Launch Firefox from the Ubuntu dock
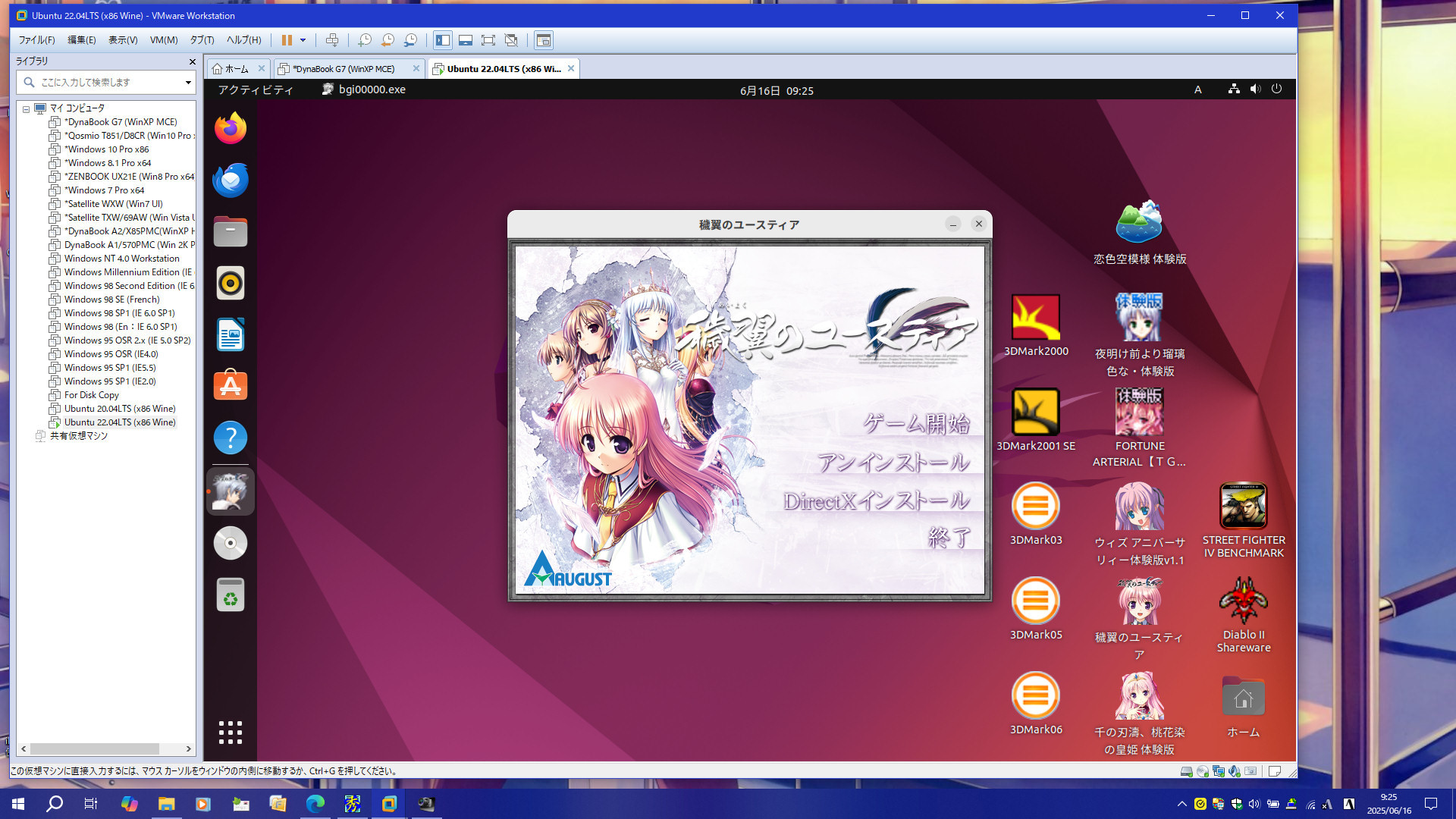This screenshot has width=1456, height=819. [x=231, y=128]
